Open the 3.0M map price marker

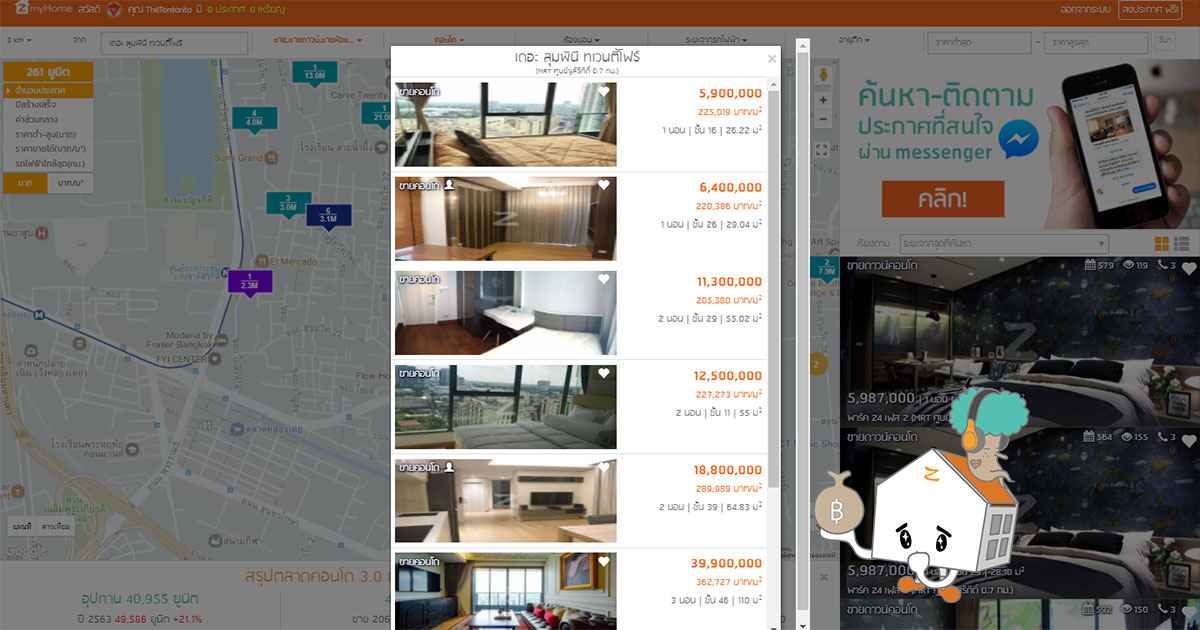click(288, 204)
